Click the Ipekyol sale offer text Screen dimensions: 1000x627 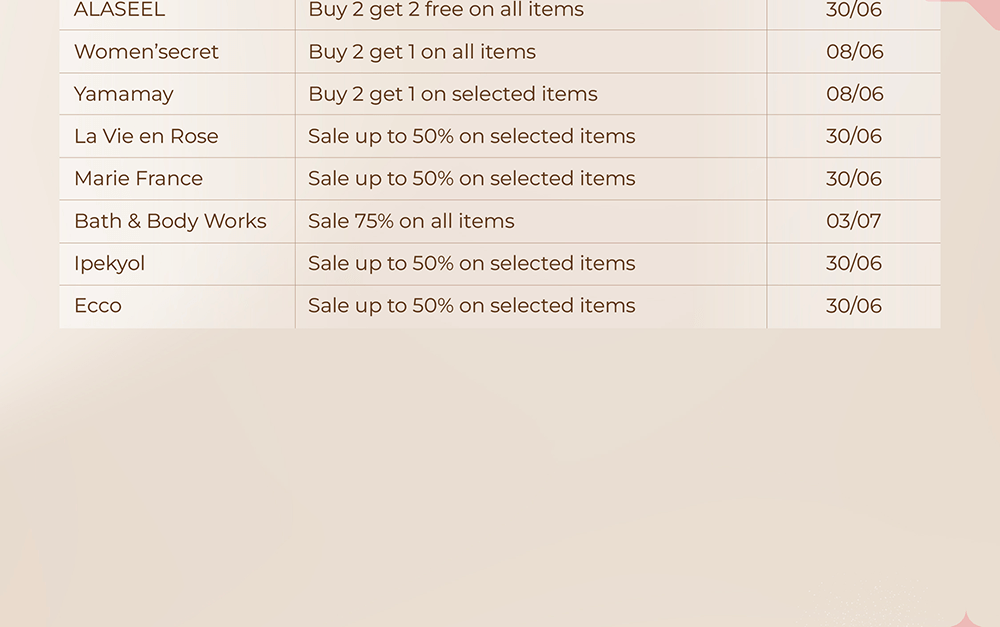click(472, 263)
